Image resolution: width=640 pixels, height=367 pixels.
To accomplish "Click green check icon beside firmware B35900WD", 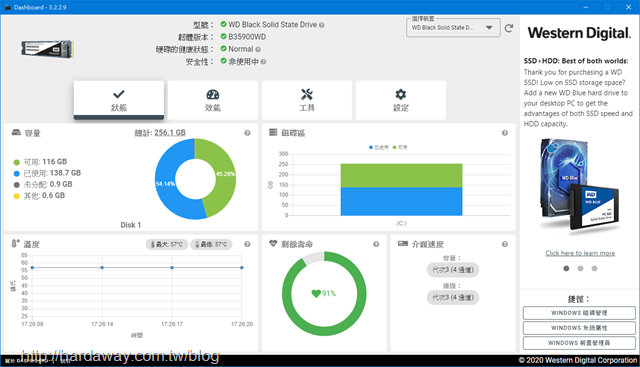I will click(x=223, y=36).
